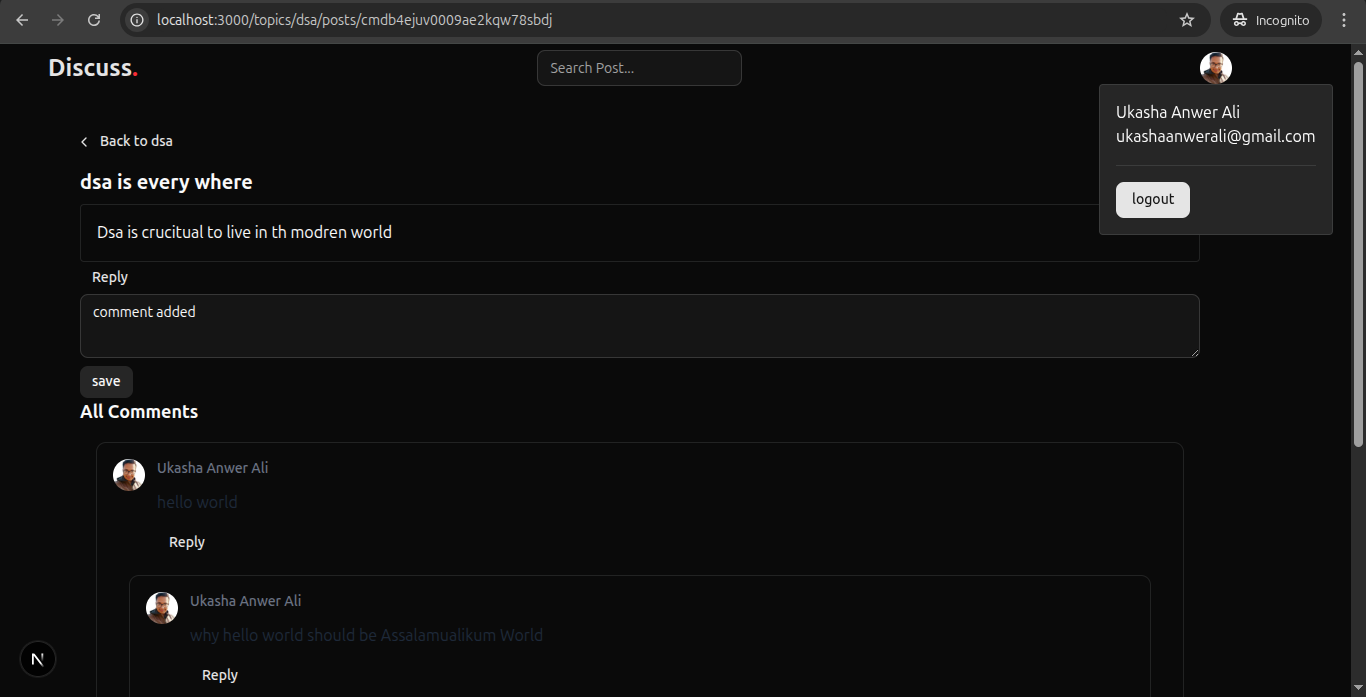Focus the comment textarea with comment added
This screenshot has width=1366, height=697.
640,326
